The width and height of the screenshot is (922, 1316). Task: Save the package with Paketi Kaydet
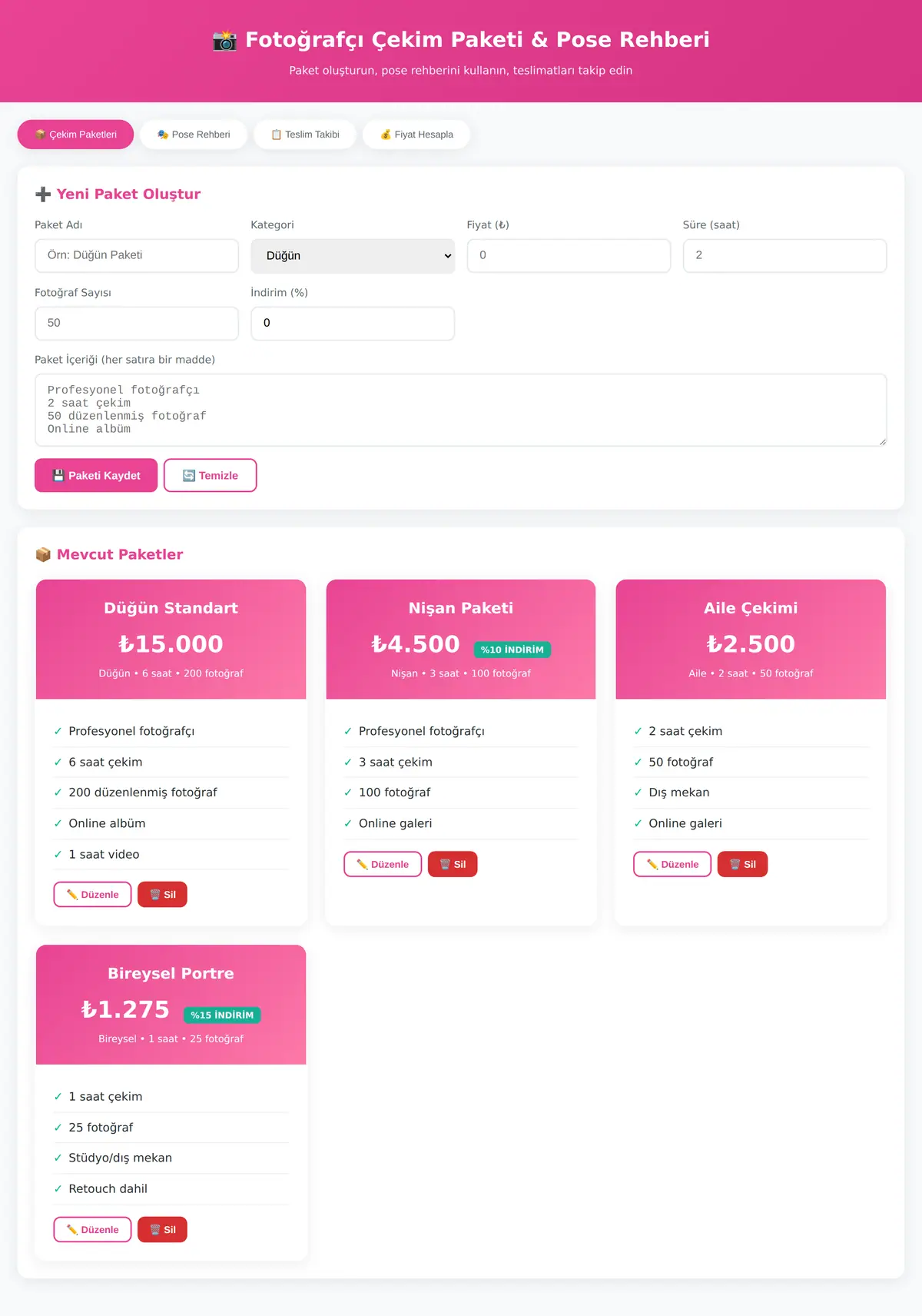96,475
